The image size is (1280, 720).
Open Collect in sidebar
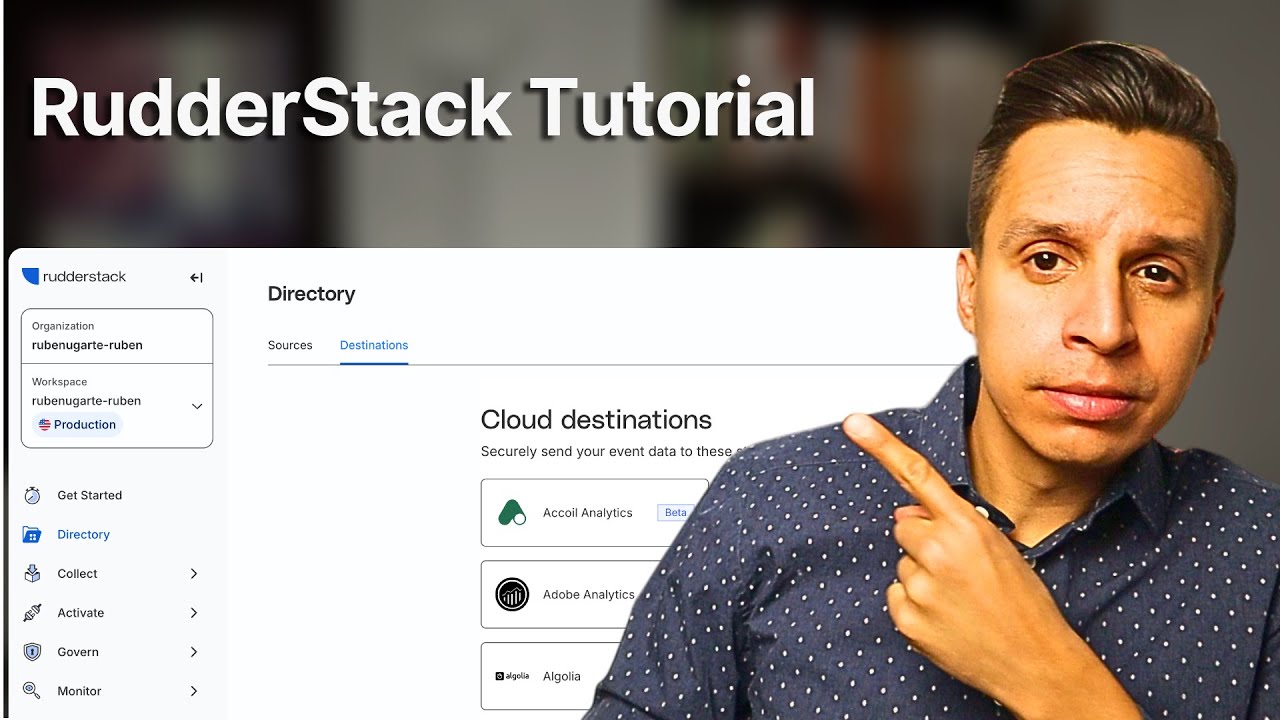(x=77, y=574)
